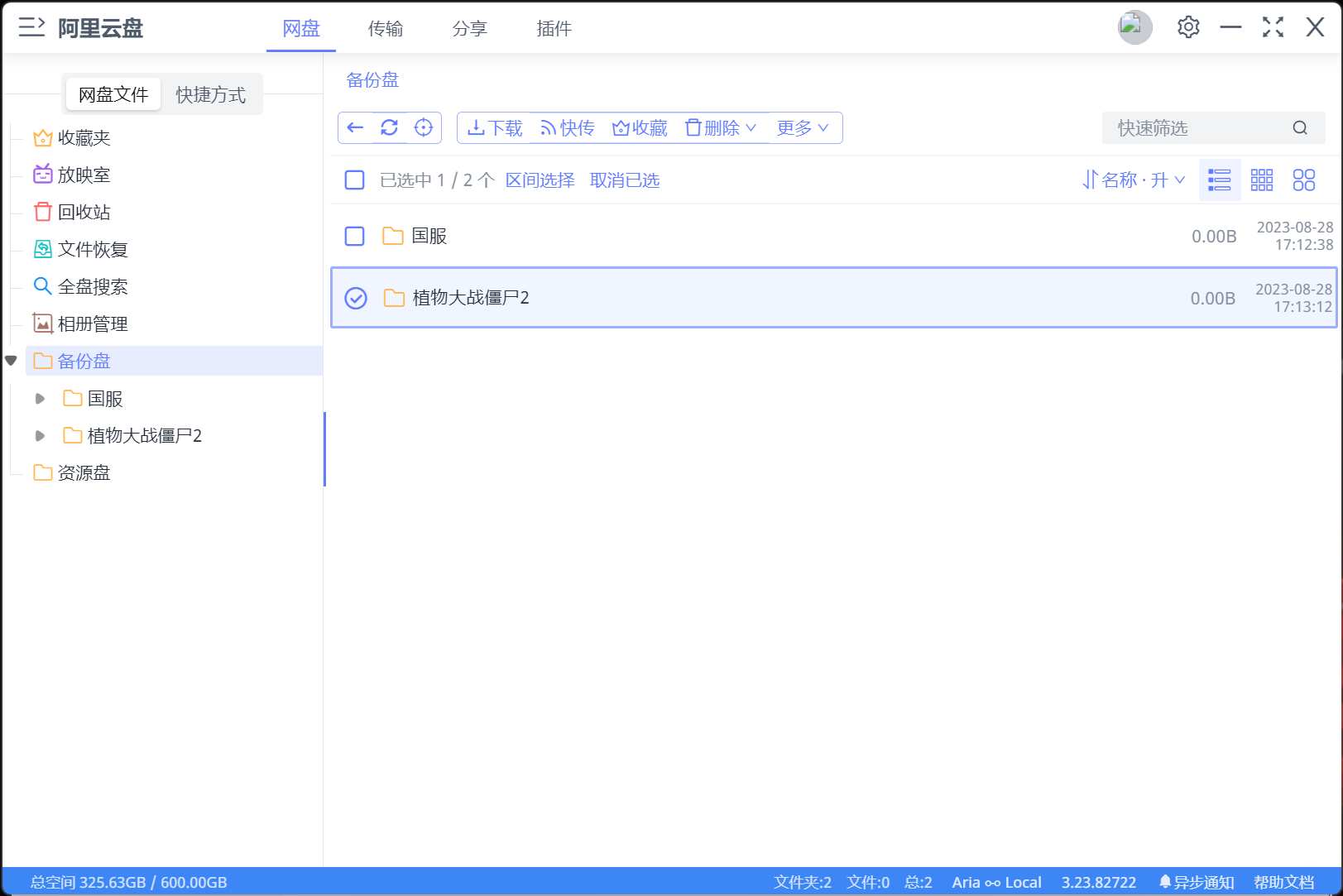Uncheck the 植物大战僵尸2 folder selection circle

356,298
